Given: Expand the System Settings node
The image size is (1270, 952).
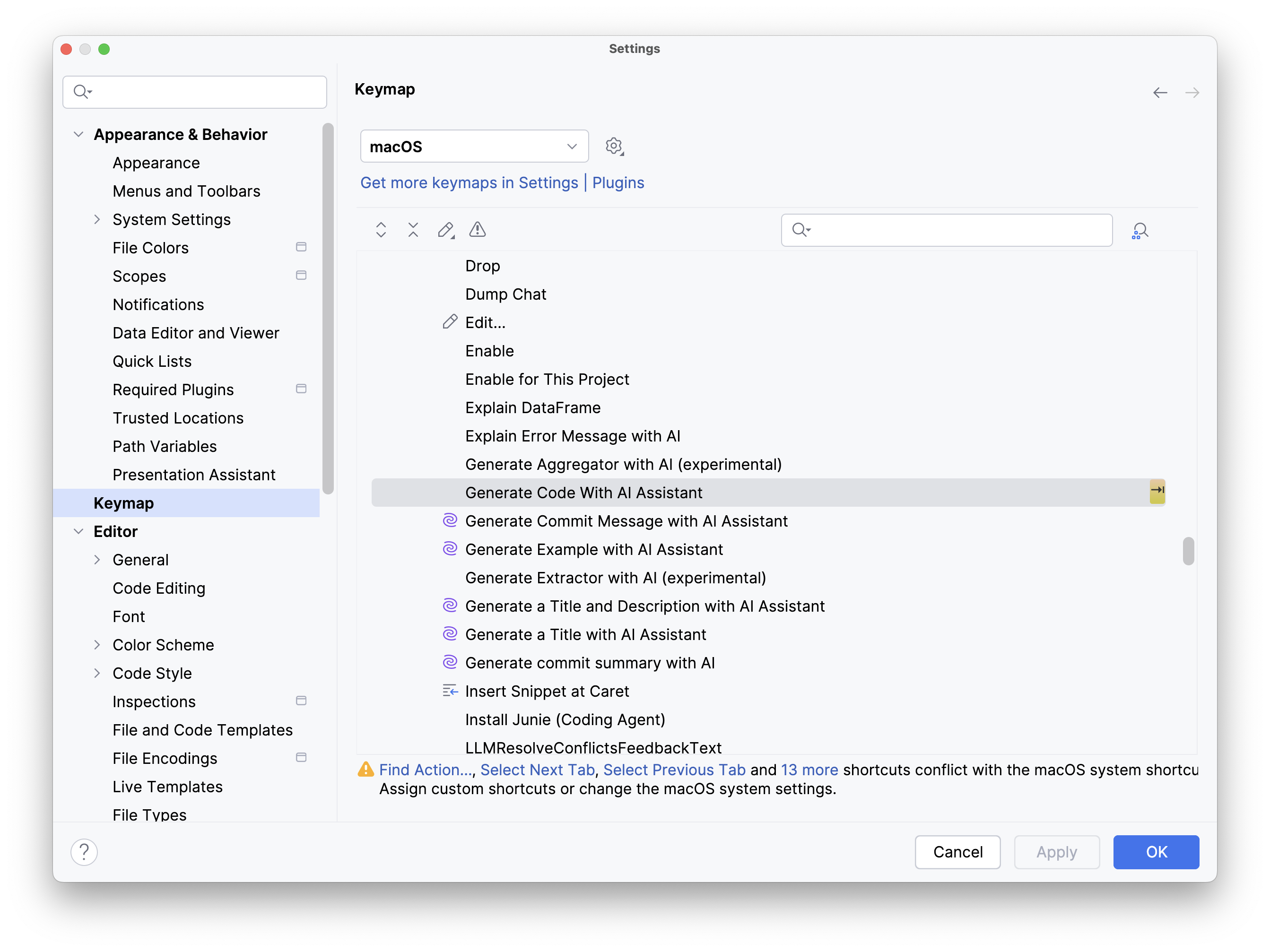Looking at the screenshot, I should (97, 219).
